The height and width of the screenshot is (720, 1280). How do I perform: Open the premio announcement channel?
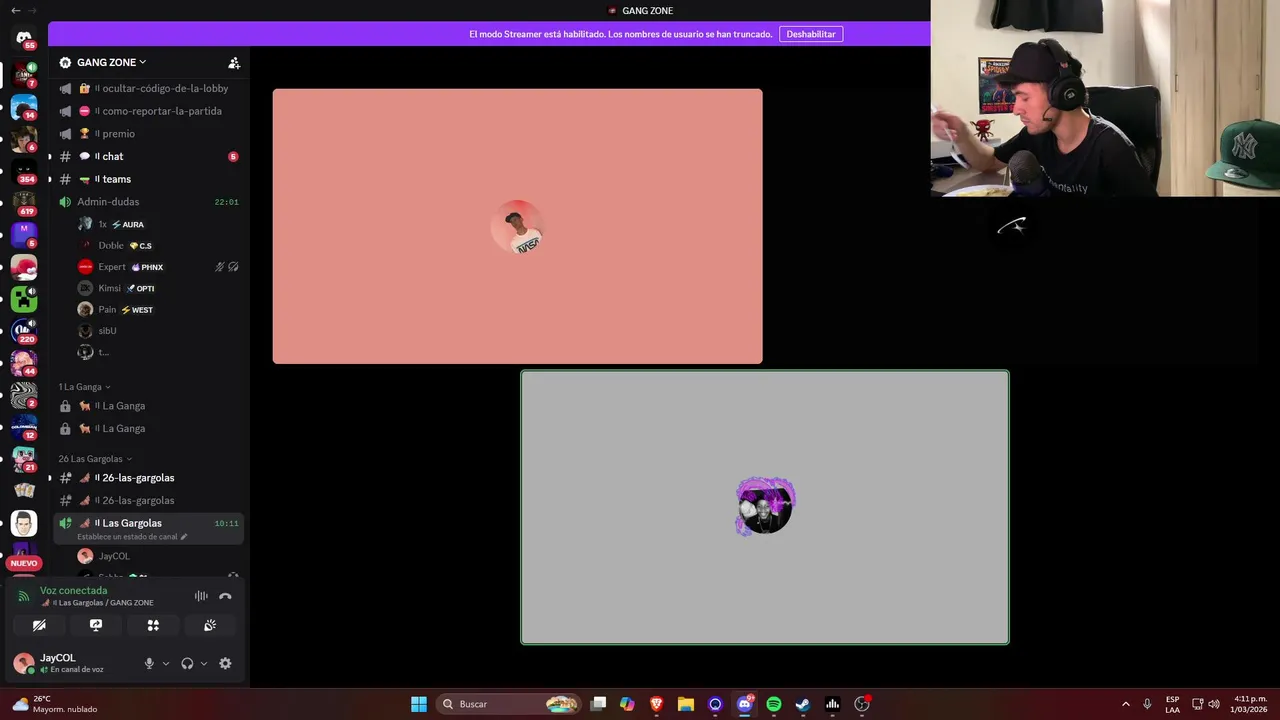coord(148,134)
